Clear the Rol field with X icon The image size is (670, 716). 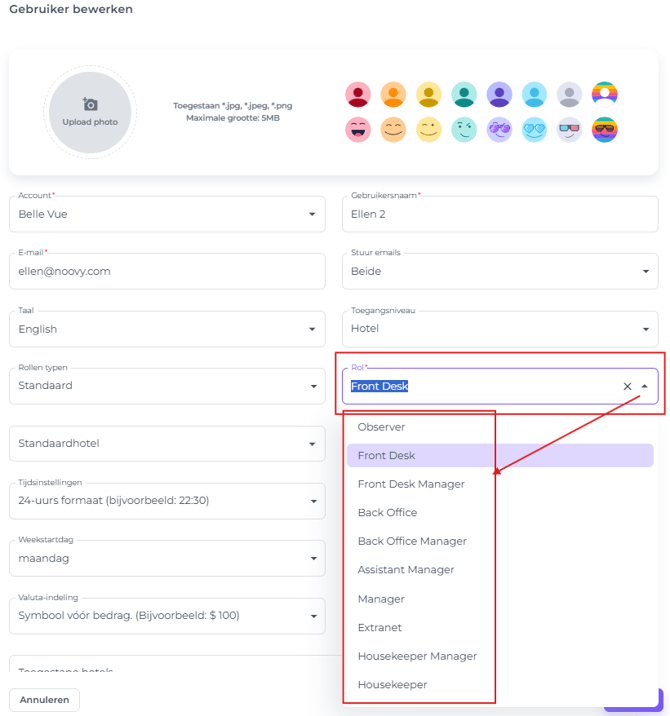tap(627, 386)
